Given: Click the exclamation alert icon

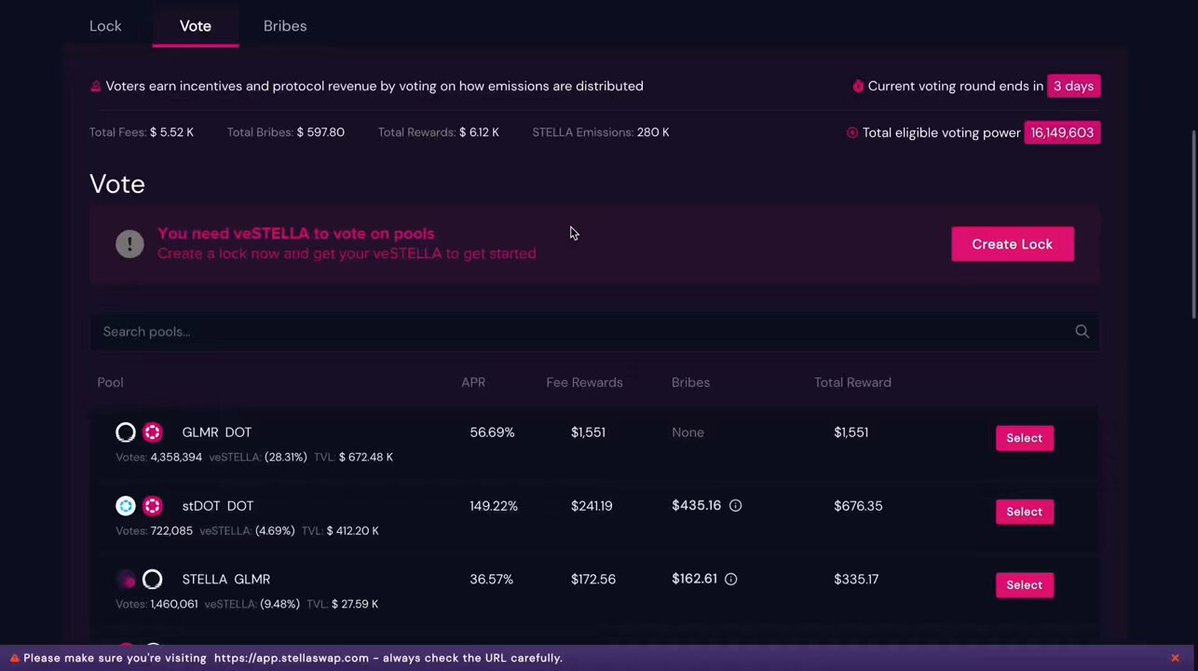Looking at the screenshot, I should tap(130, 244).
